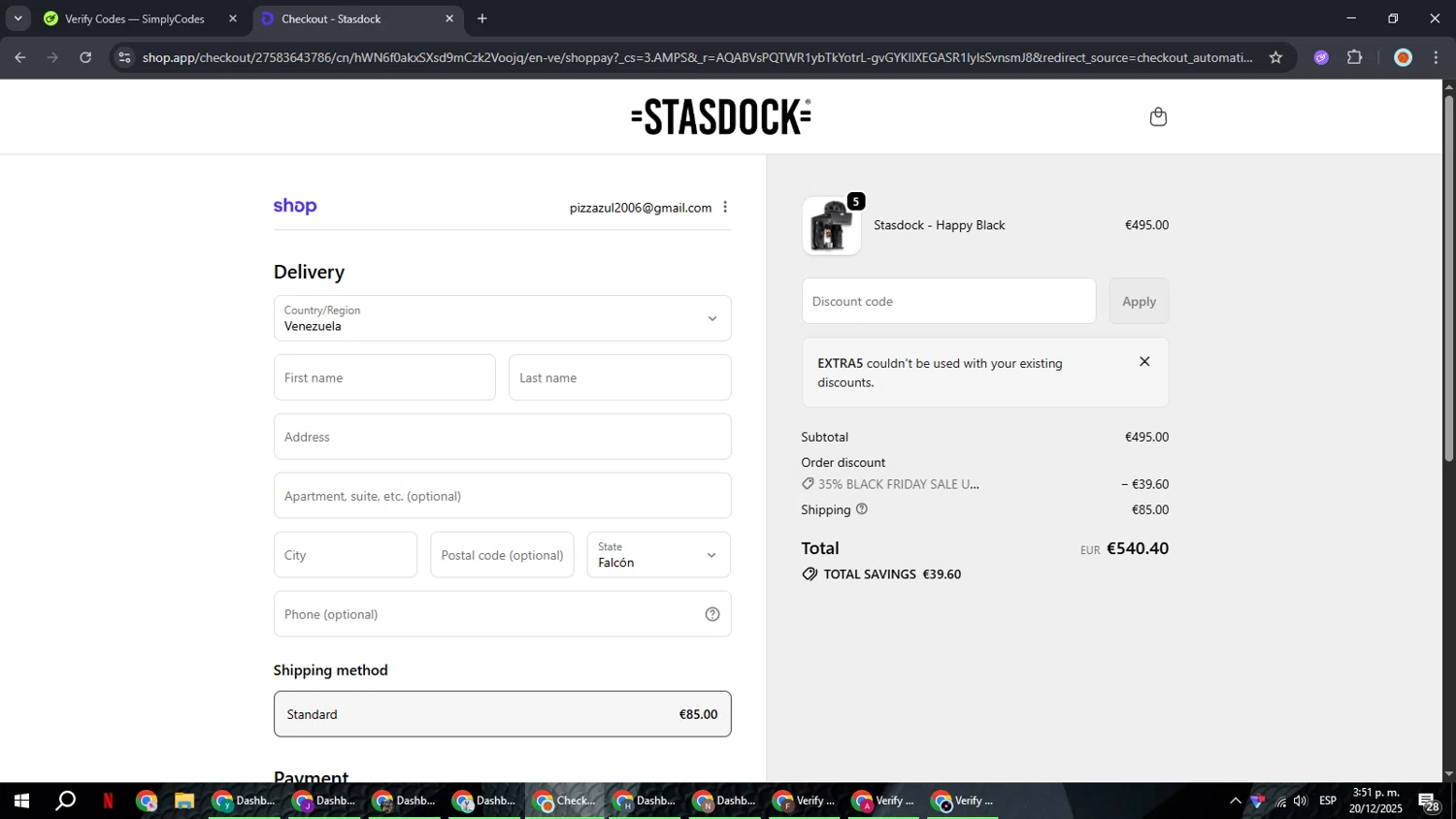1456x819 pixels.
Task: Close the Checkout Stasdock tab
Action: pyautogui.click(x=449, y=18)
